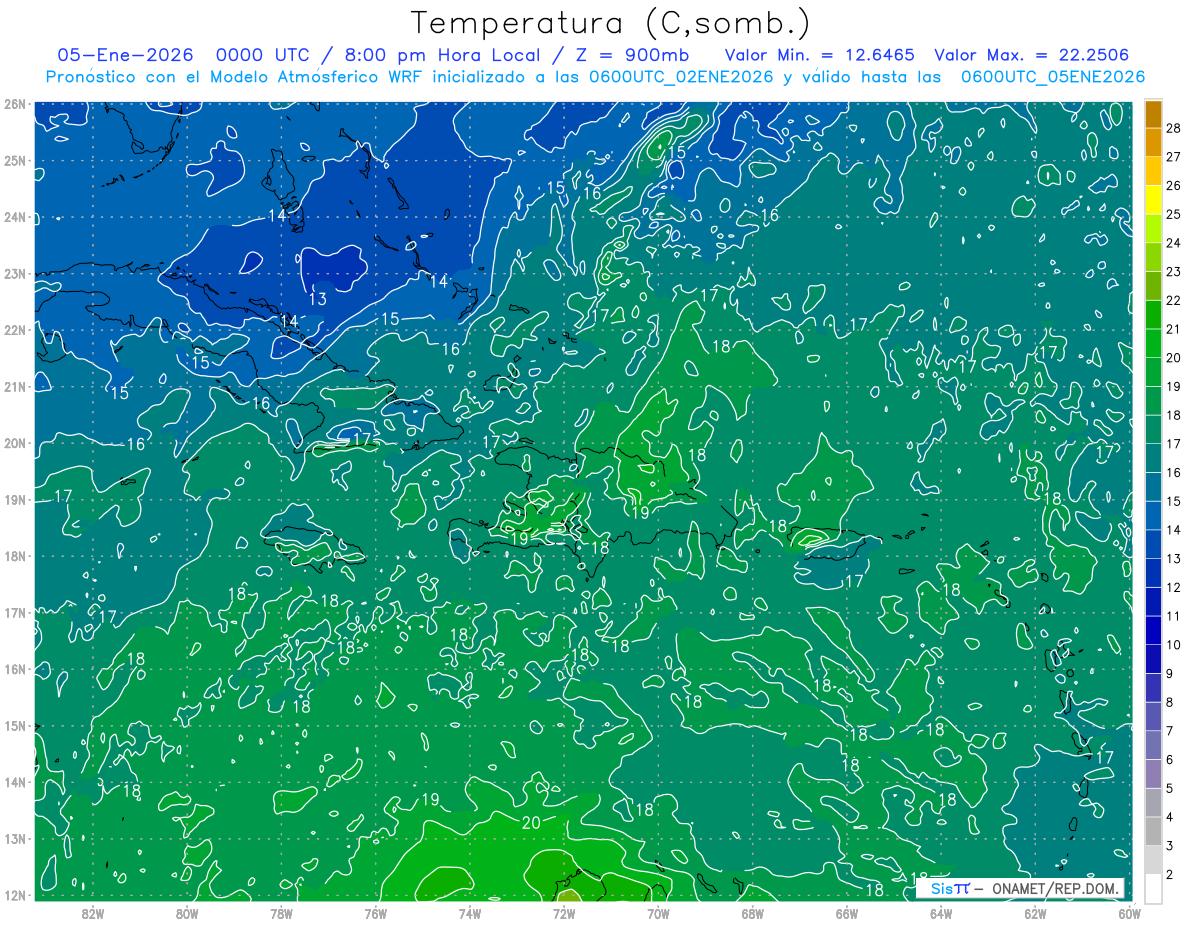Click the "24N" latitude axis label
This screenshot has height=927, width=1200.
(14, 217)
